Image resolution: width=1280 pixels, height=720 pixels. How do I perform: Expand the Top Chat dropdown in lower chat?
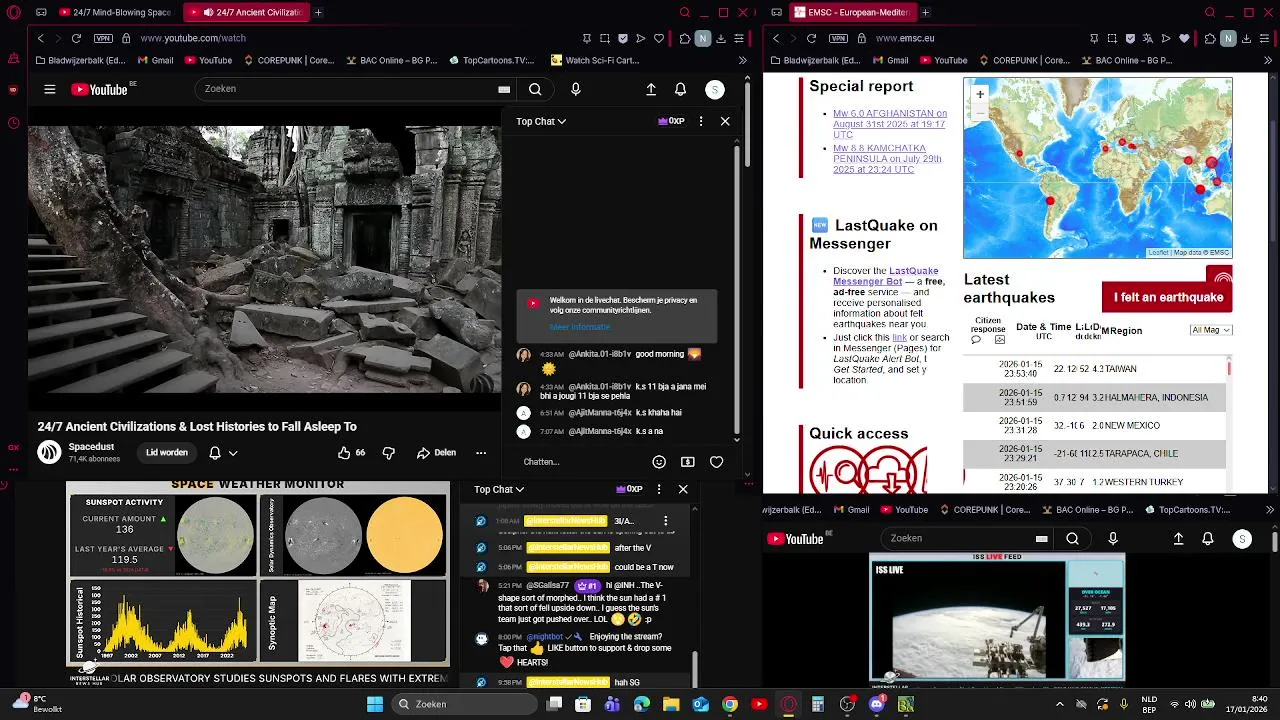pos(499,489)
